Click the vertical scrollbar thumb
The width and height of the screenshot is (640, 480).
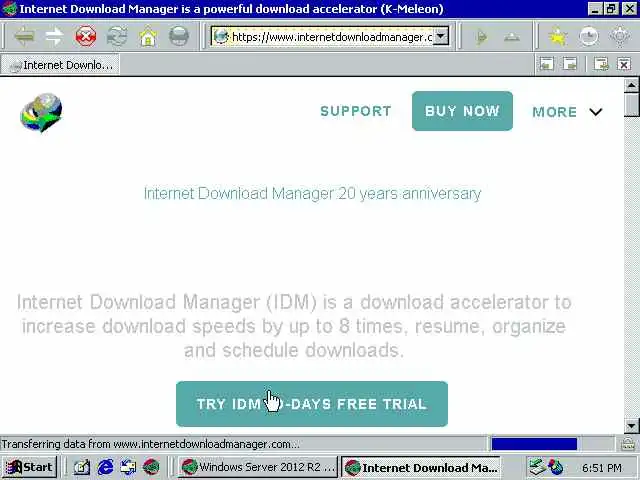631,105
